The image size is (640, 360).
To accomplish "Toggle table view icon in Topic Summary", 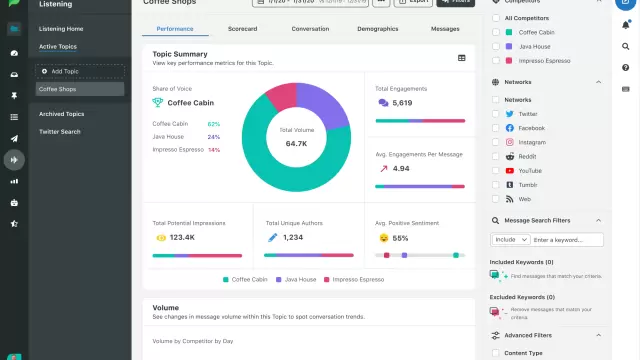I will click(462, 58).
